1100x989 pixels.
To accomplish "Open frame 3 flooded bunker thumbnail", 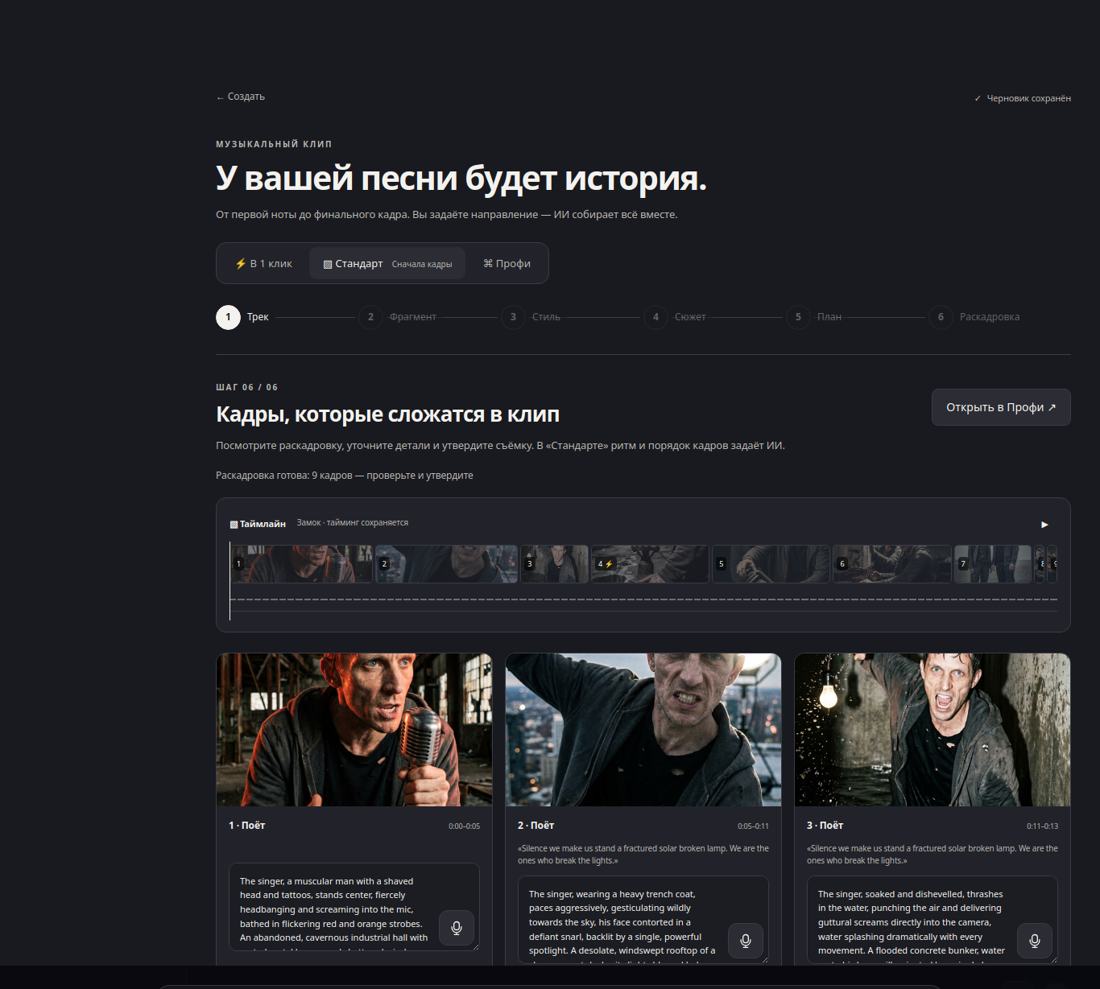I will (932, 729).
